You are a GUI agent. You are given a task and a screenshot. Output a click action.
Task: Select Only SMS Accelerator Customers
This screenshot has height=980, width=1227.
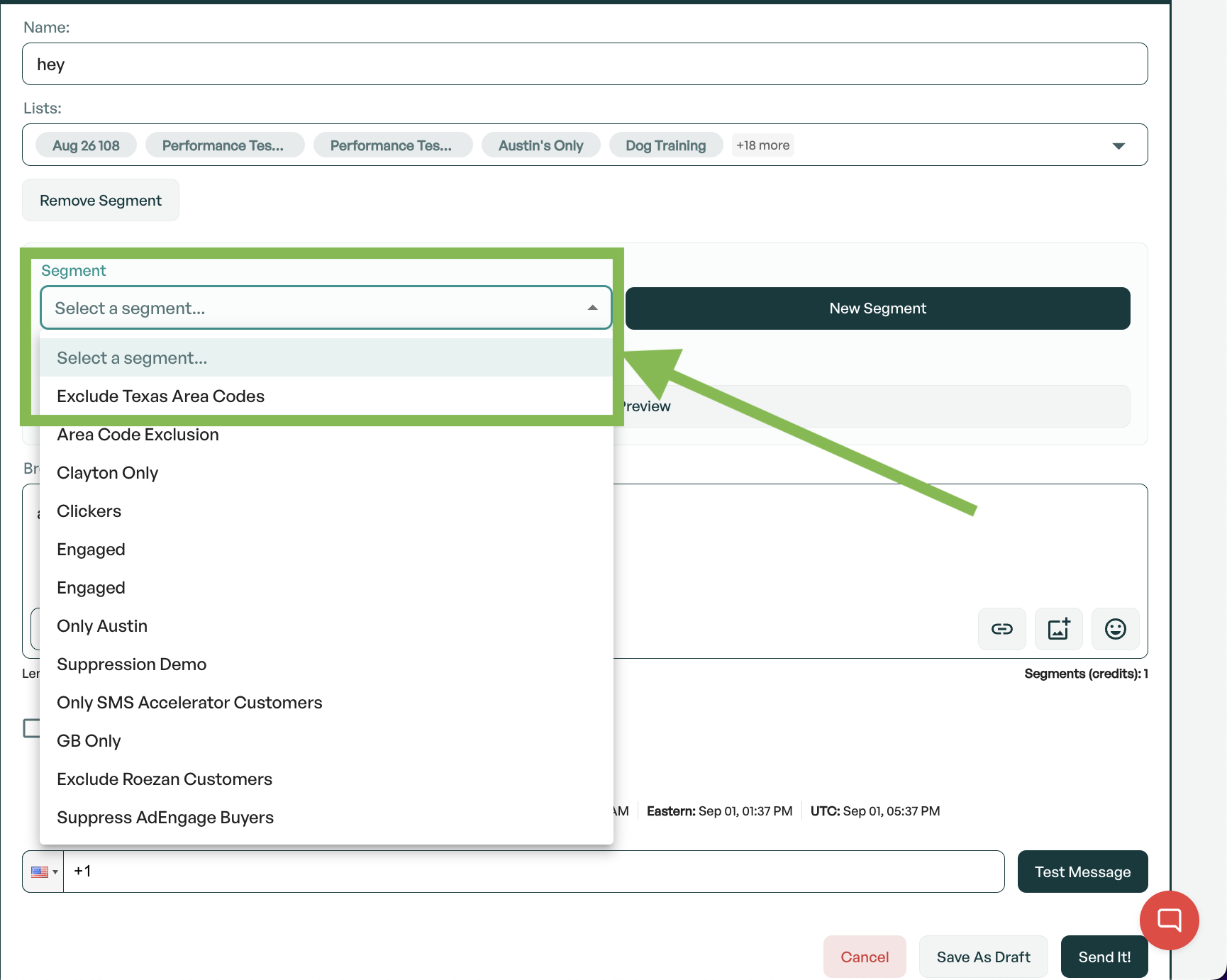click(x=326, y=702)
